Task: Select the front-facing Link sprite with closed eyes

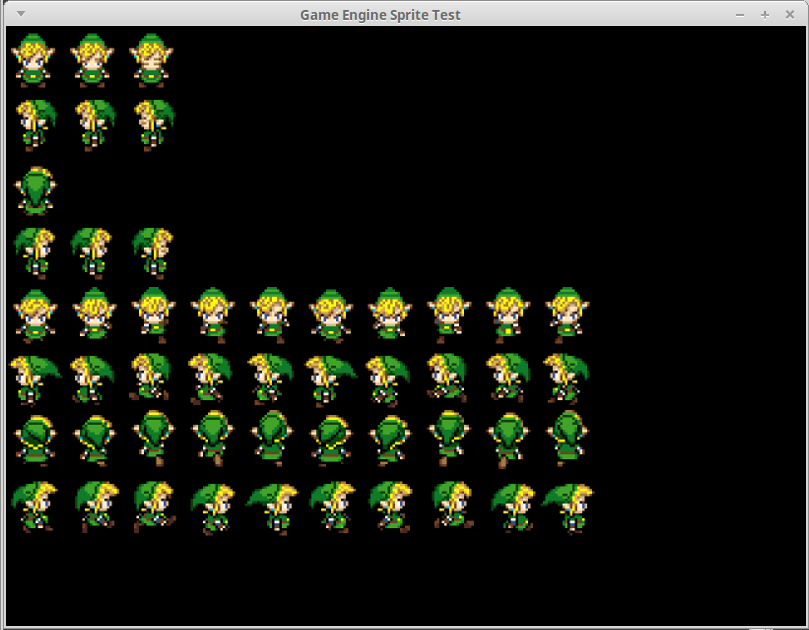Action: pyautogui.click(x=151, y=60)
